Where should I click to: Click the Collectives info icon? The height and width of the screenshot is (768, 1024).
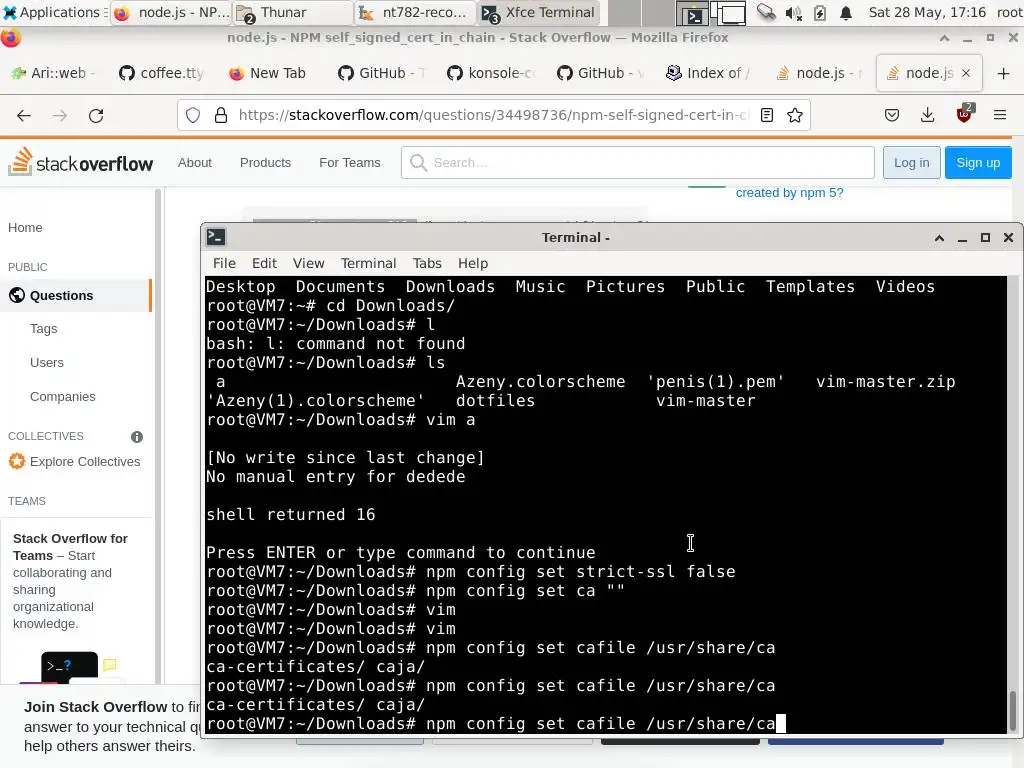(x=136, y=437)
